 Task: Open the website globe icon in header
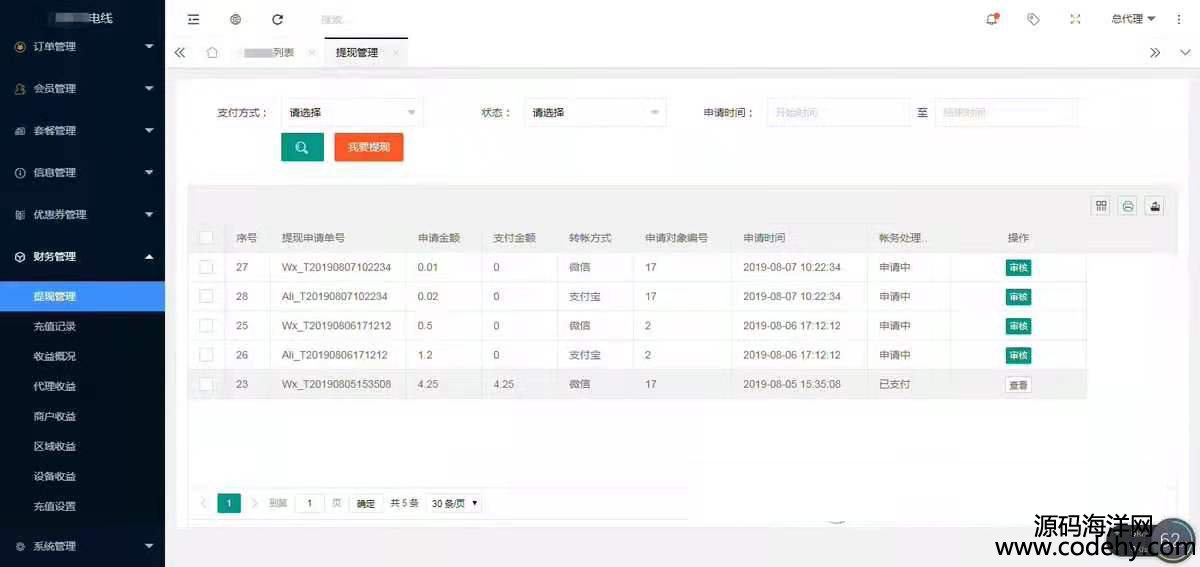[235, 19]
